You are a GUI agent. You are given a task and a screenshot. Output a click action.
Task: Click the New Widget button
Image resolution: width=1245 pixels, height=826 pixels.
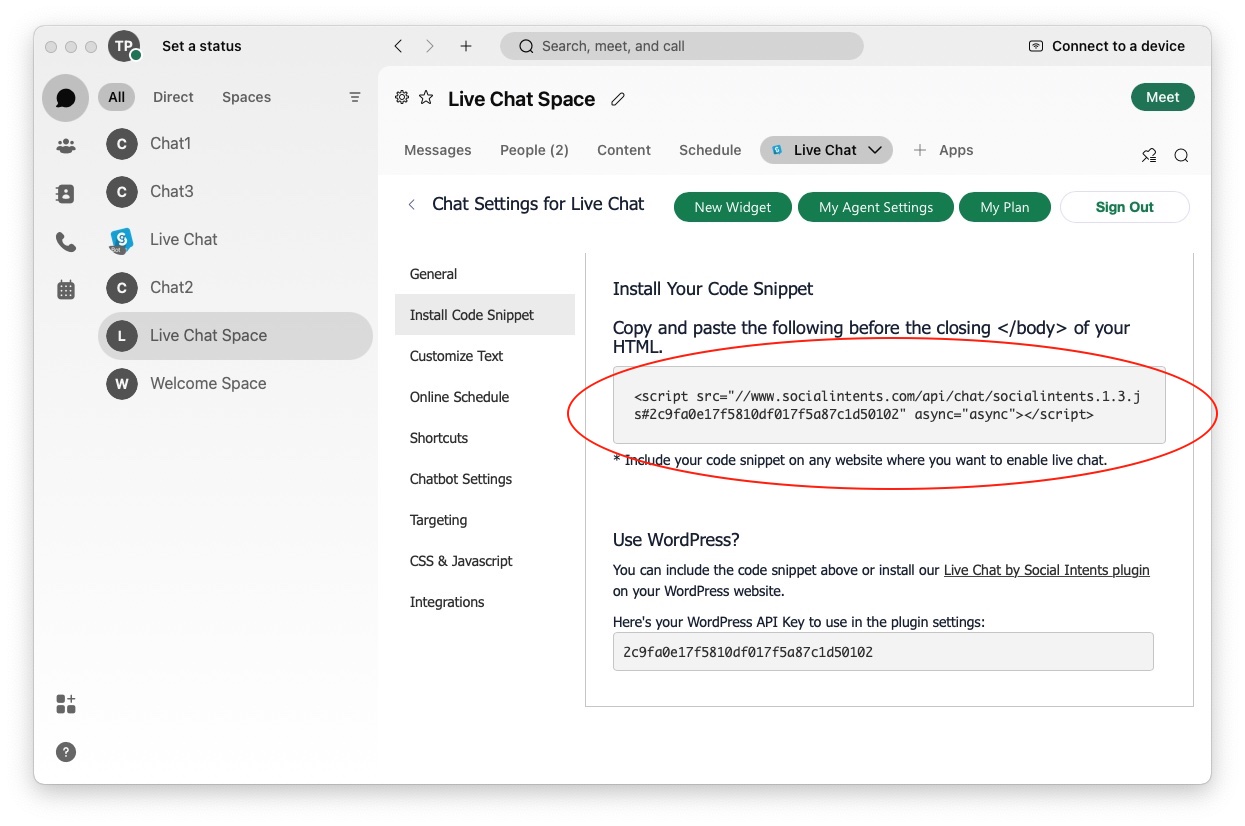(733, 207)
